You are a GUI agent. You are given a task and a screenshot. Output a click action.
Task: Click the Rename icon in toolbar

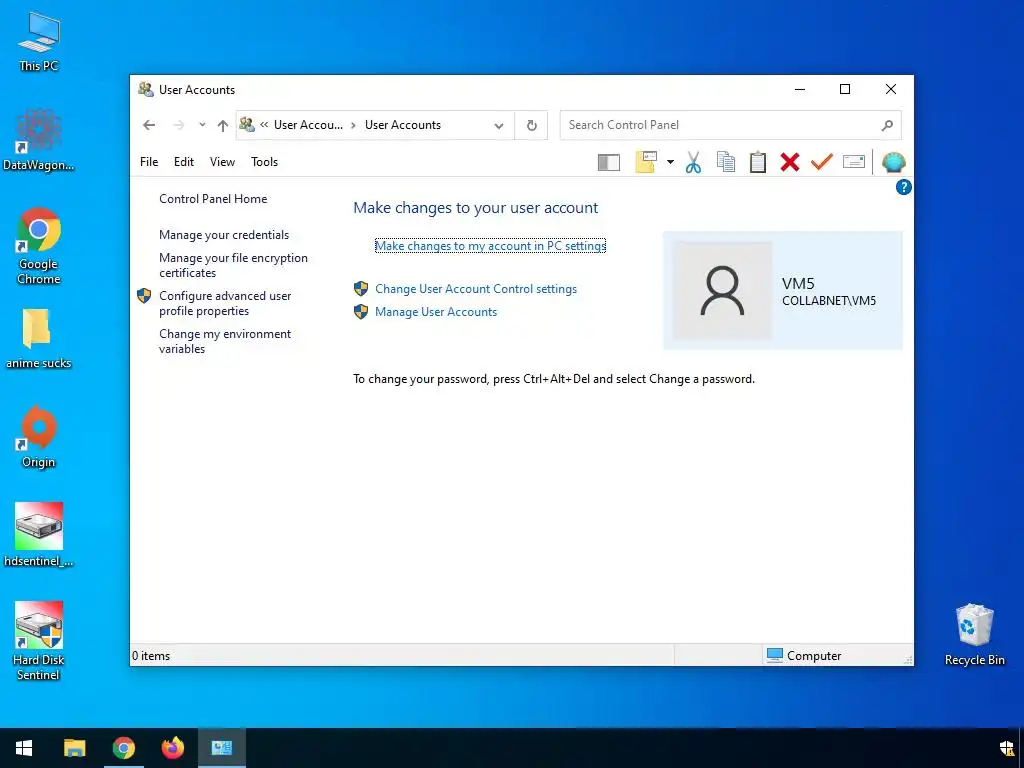(x=854, y=161)
